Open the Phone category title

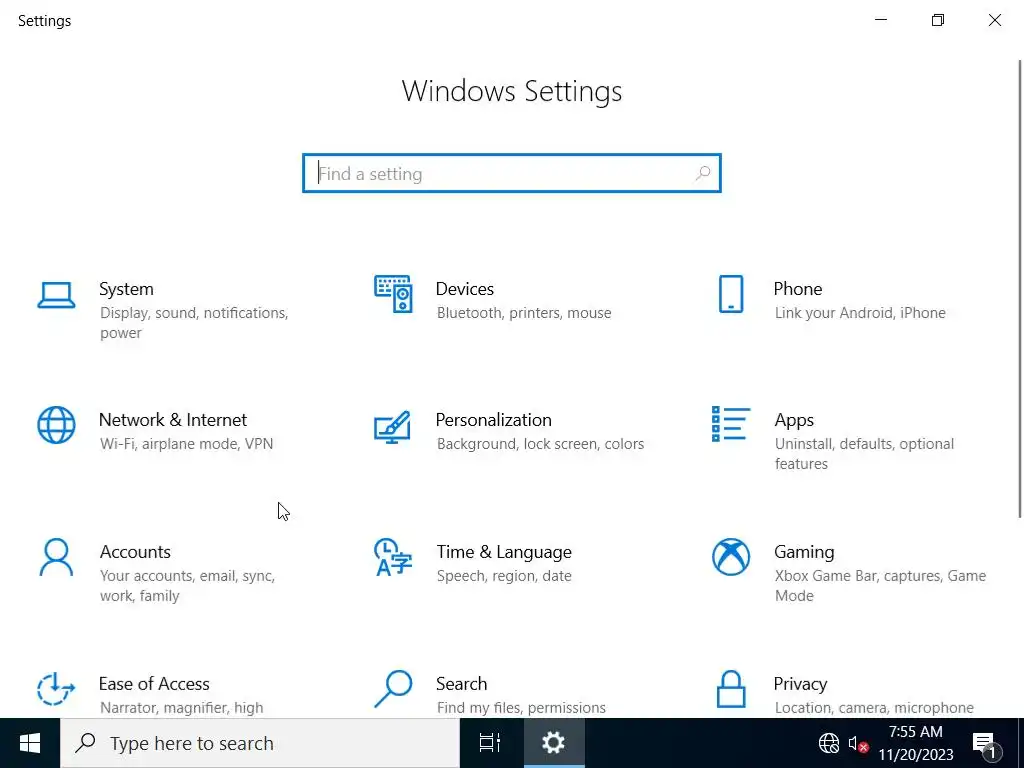tap(797, 289)
